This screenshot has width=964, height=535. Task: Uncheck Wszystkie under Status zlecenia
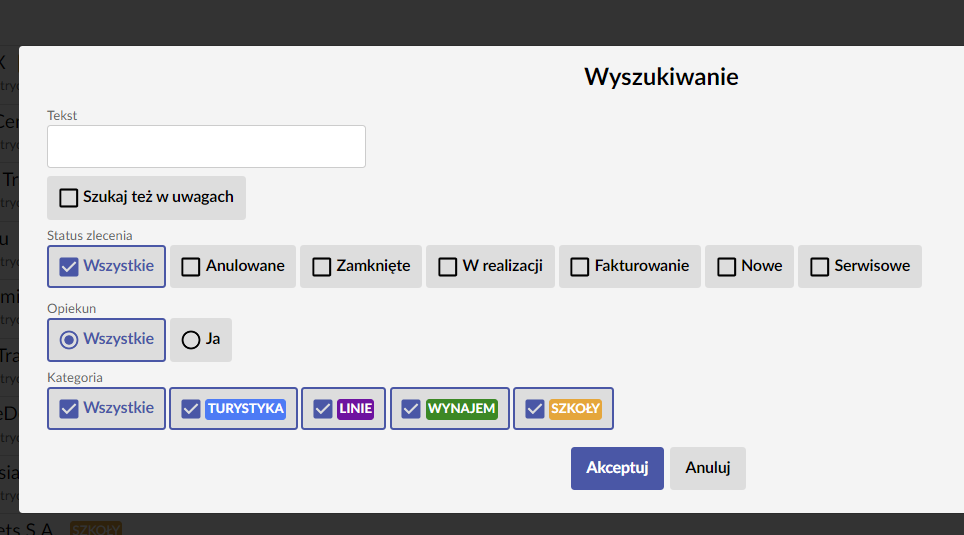(x=106, y=266)
